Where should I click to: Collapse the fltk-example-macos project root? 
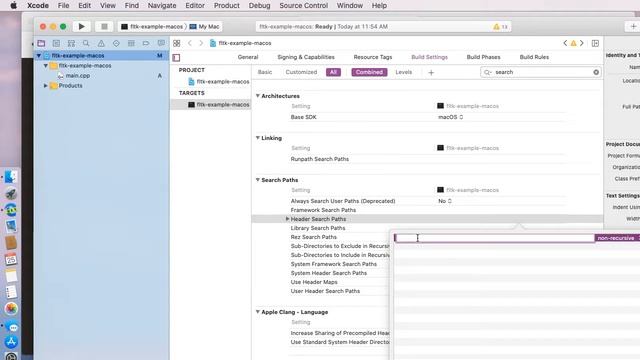[39, 56]
